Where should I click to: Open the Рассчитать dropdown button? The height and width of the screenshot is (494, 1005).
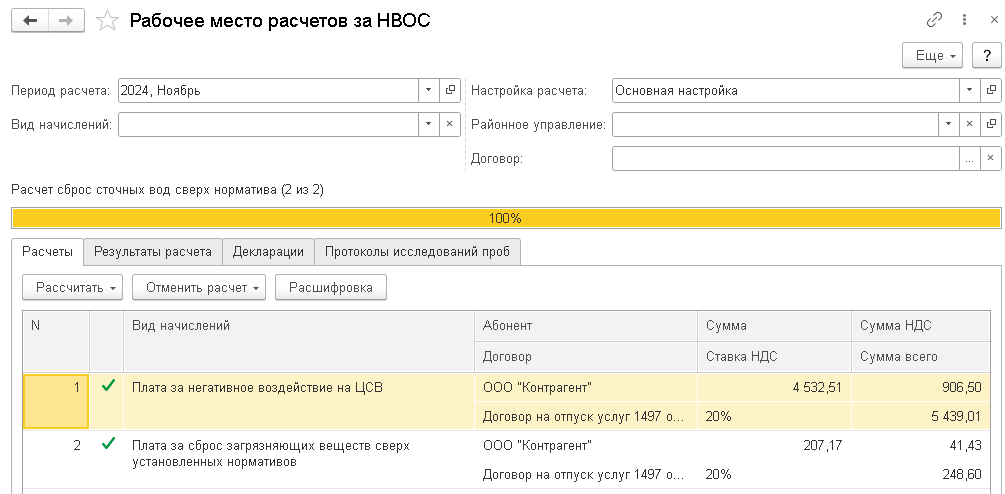[75, 287]
